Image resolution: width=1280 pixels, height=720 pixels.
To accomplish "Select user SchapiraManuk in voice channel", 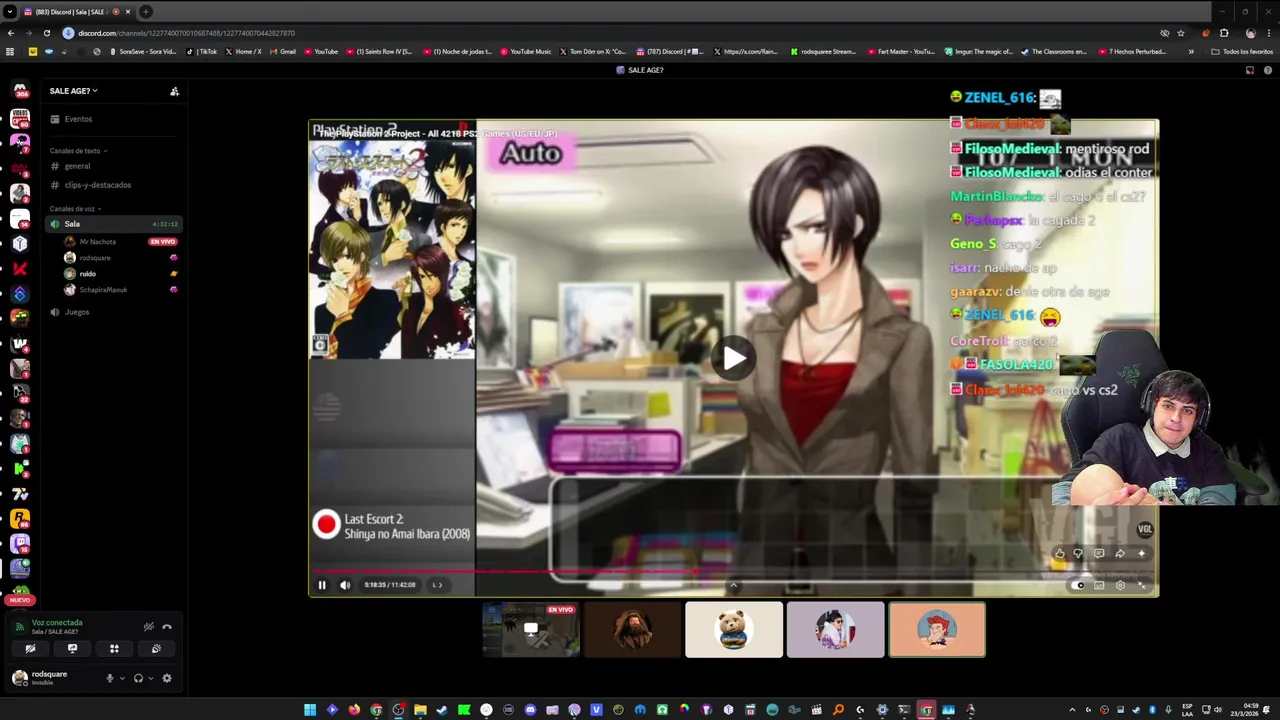I will tap(103, 290).
